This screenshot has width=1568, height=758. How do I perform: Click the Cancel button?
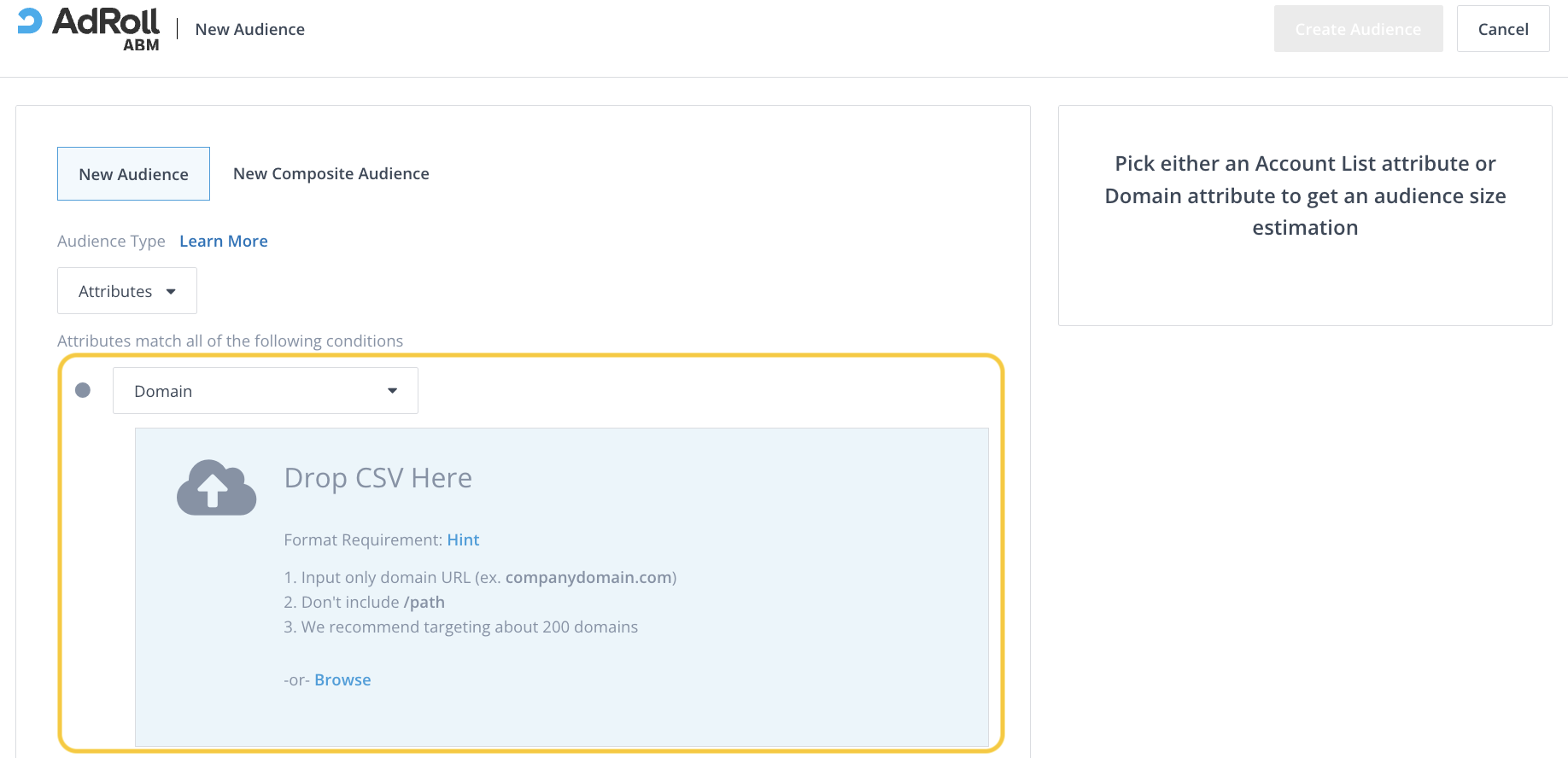(1502, 29)
